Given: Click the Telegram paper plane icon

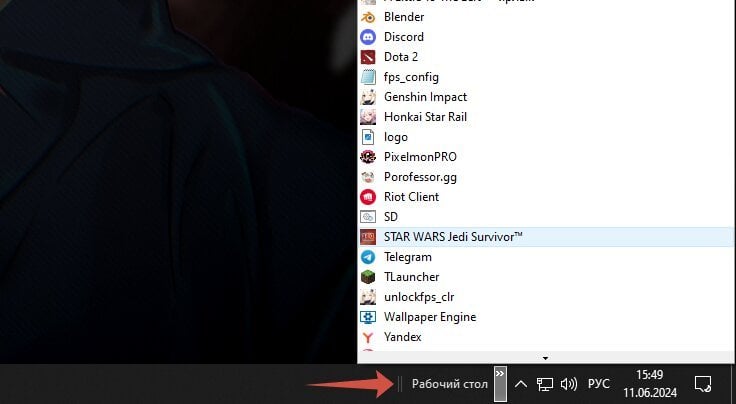Looking at the screenshot, I should click(x=368, y=257).
